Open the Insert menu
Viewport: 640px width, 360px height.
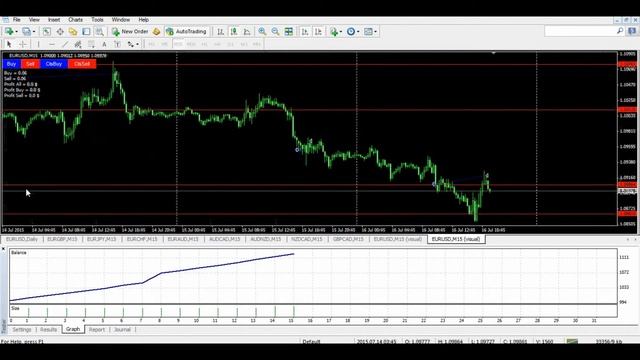point(54,20)
